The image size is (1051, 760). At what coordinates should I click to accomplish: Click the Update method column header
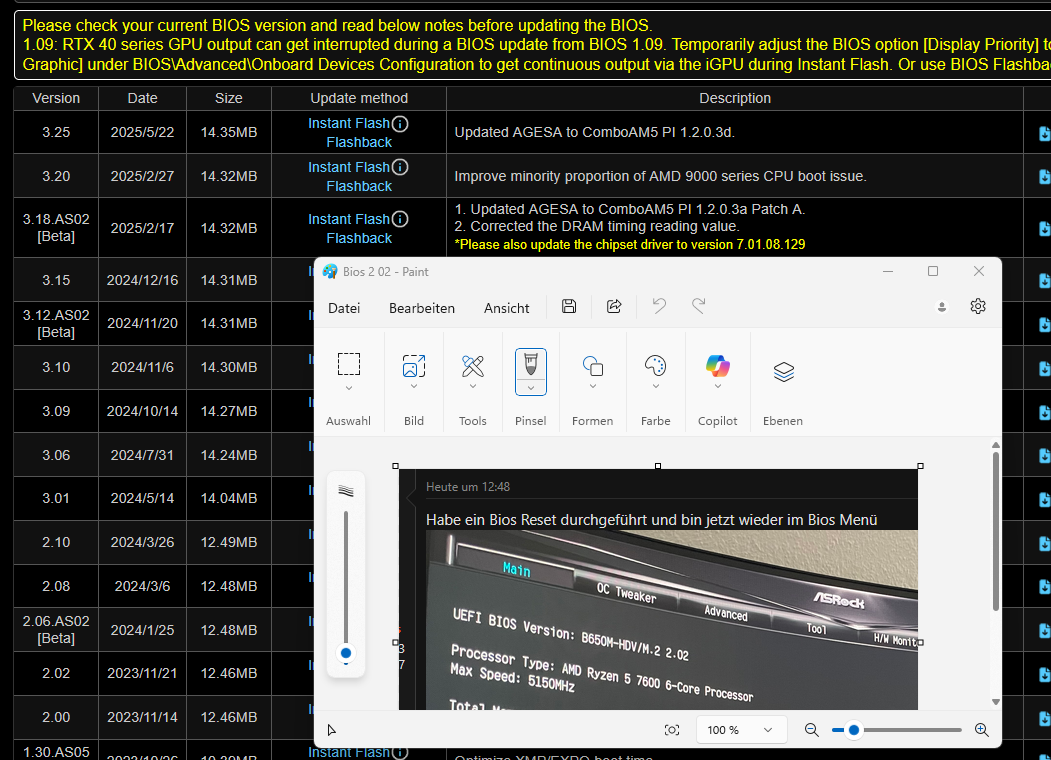click(359, 98)
